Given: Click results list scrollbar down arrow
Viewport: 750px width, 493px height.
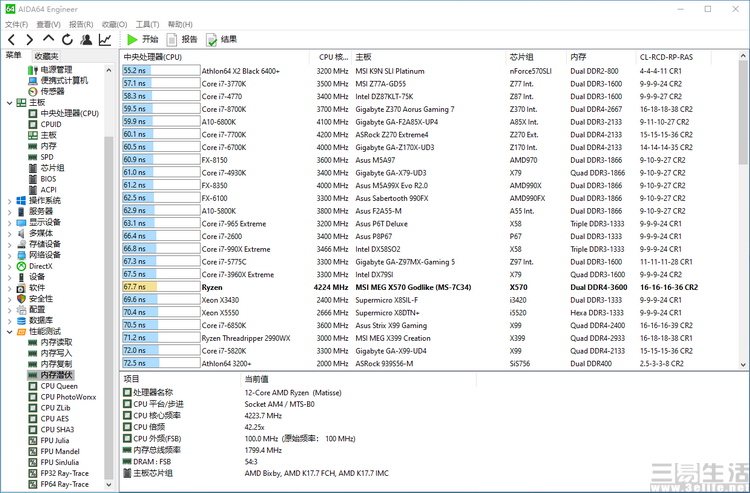Looking at the screenshot, I should click(743, 364).
